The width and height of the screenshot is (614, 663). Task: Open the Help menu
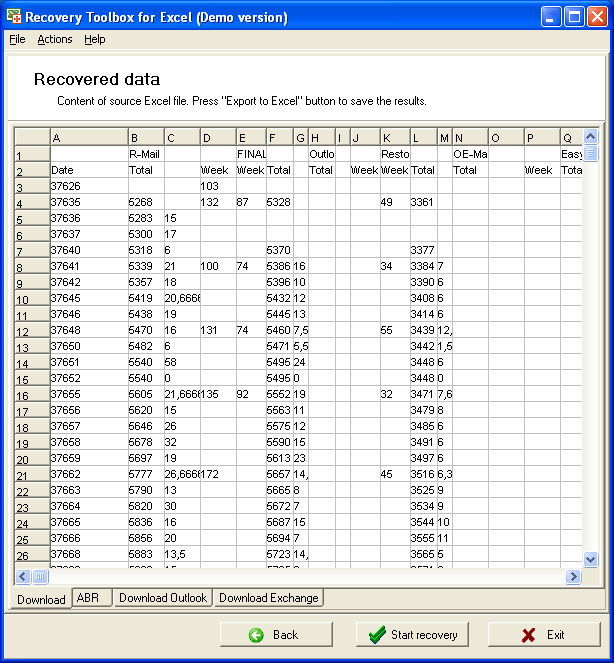click(94, 39)
